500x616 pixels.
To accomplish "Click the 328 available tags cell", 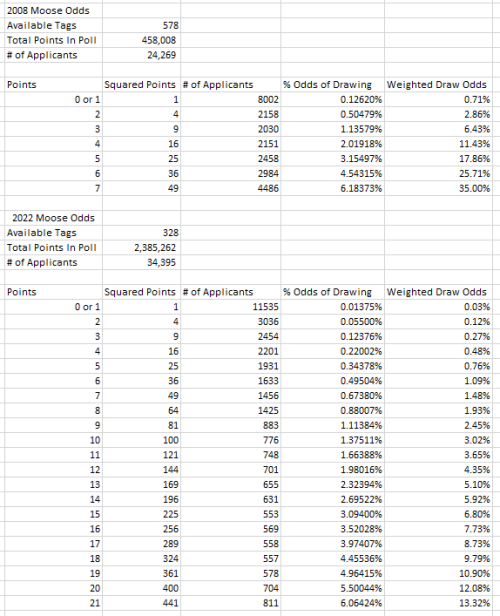I will point(141,233).
